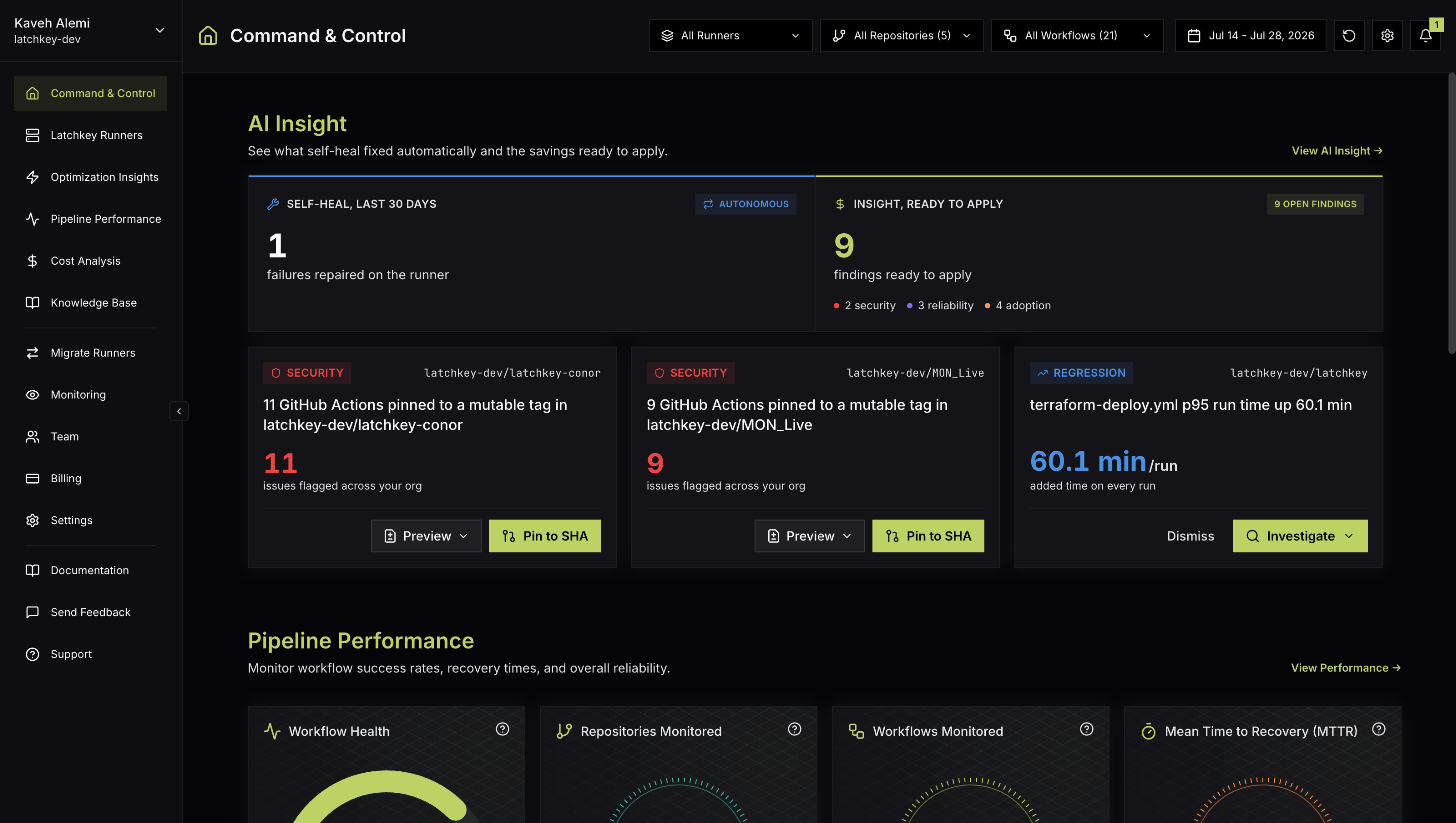Open settings gear icon in top bar
Screen dimensions: 1456x823
(x=1387, y=35)
